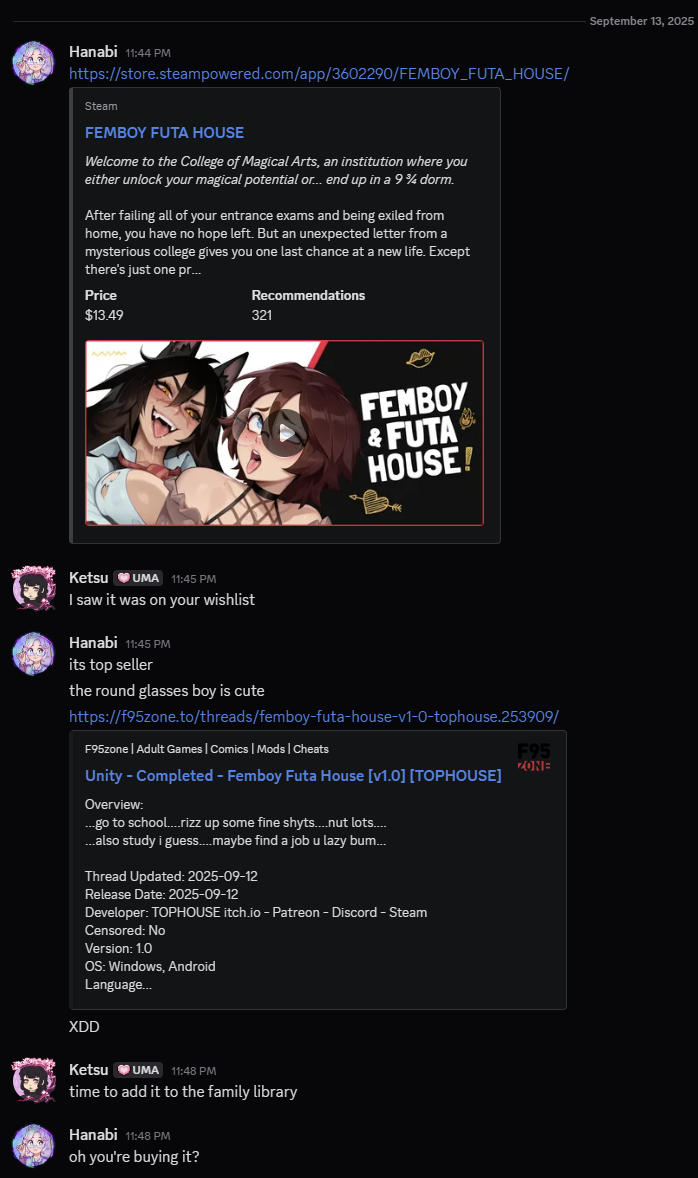Click the Steam provider label in the embed

tap(101, 106)
